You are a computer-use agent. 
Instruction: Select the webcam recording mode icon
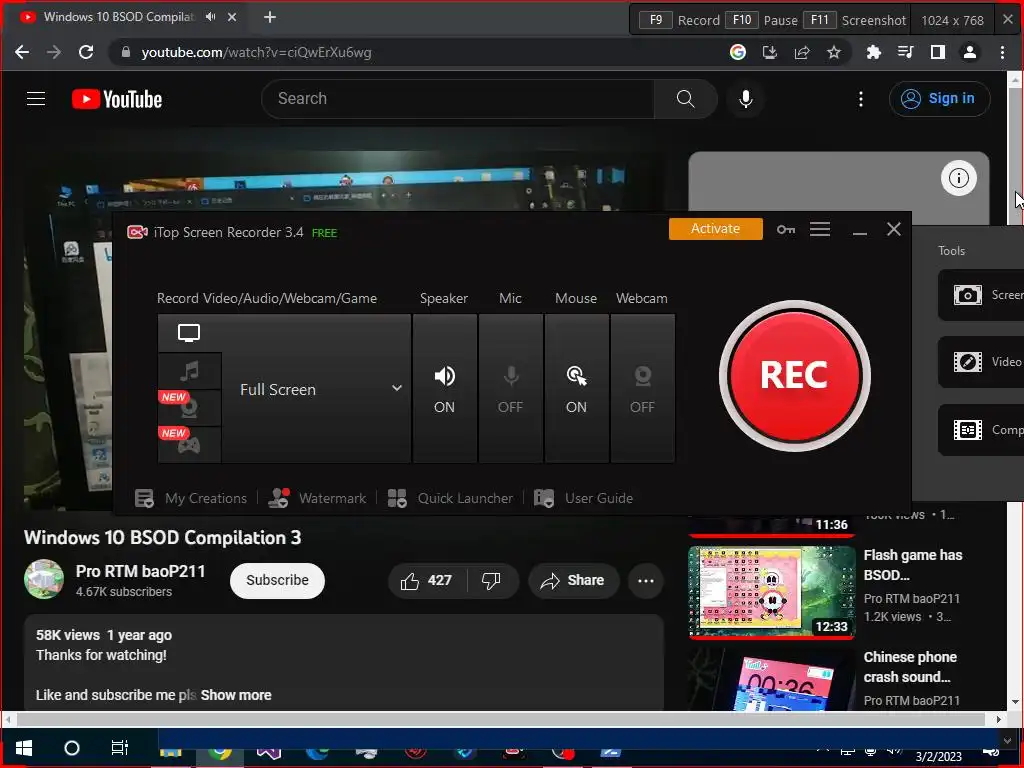(x=189, y=408)
